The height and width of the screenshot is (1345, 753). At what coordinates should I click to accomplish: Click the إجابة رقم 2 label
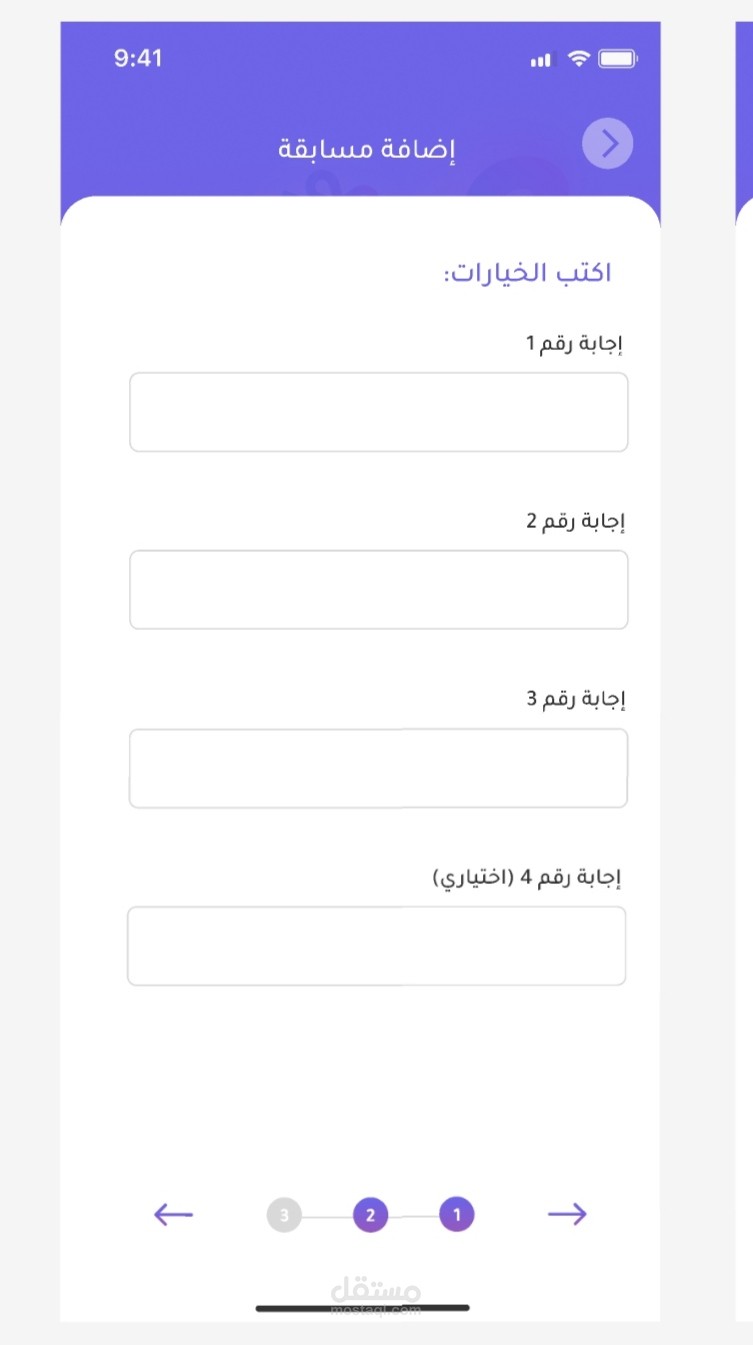pos(575,521)
